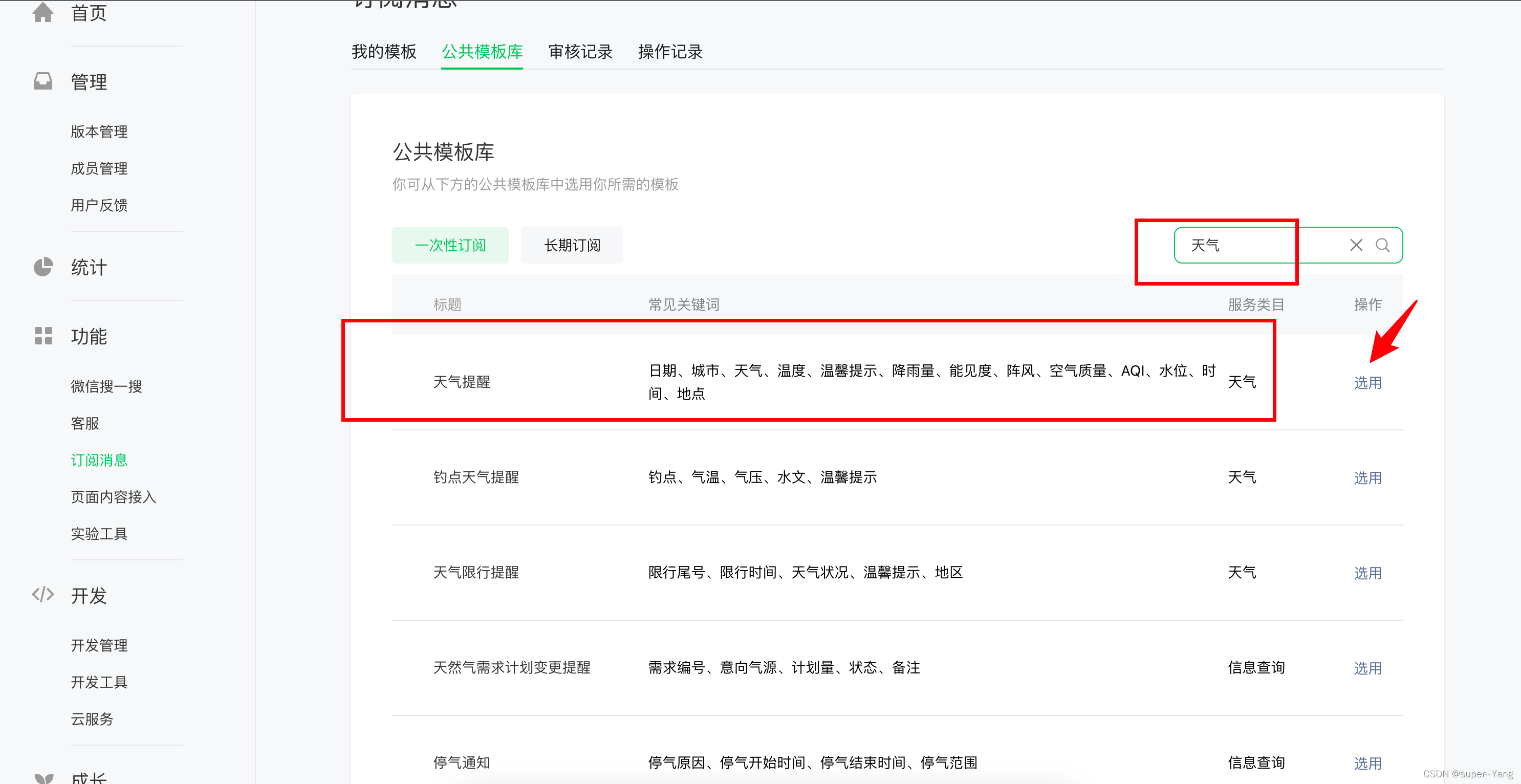Screen dimensions: 1521x784
Task: Open 实验工具 in sidebar
Action: pos(99,534)
